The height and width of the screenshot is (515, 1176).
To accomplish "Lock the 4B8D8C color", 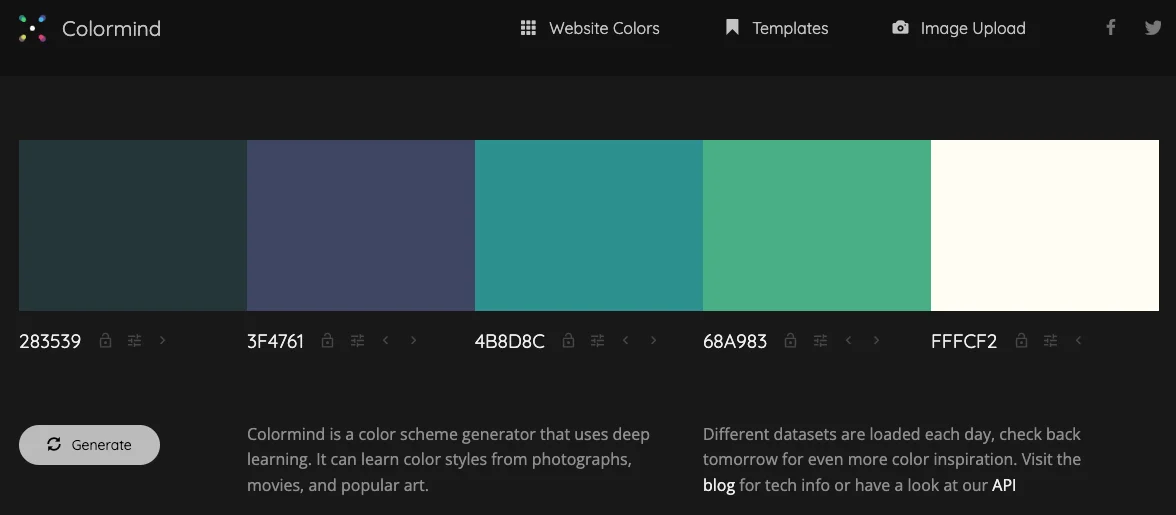I will tap(568, 341).
